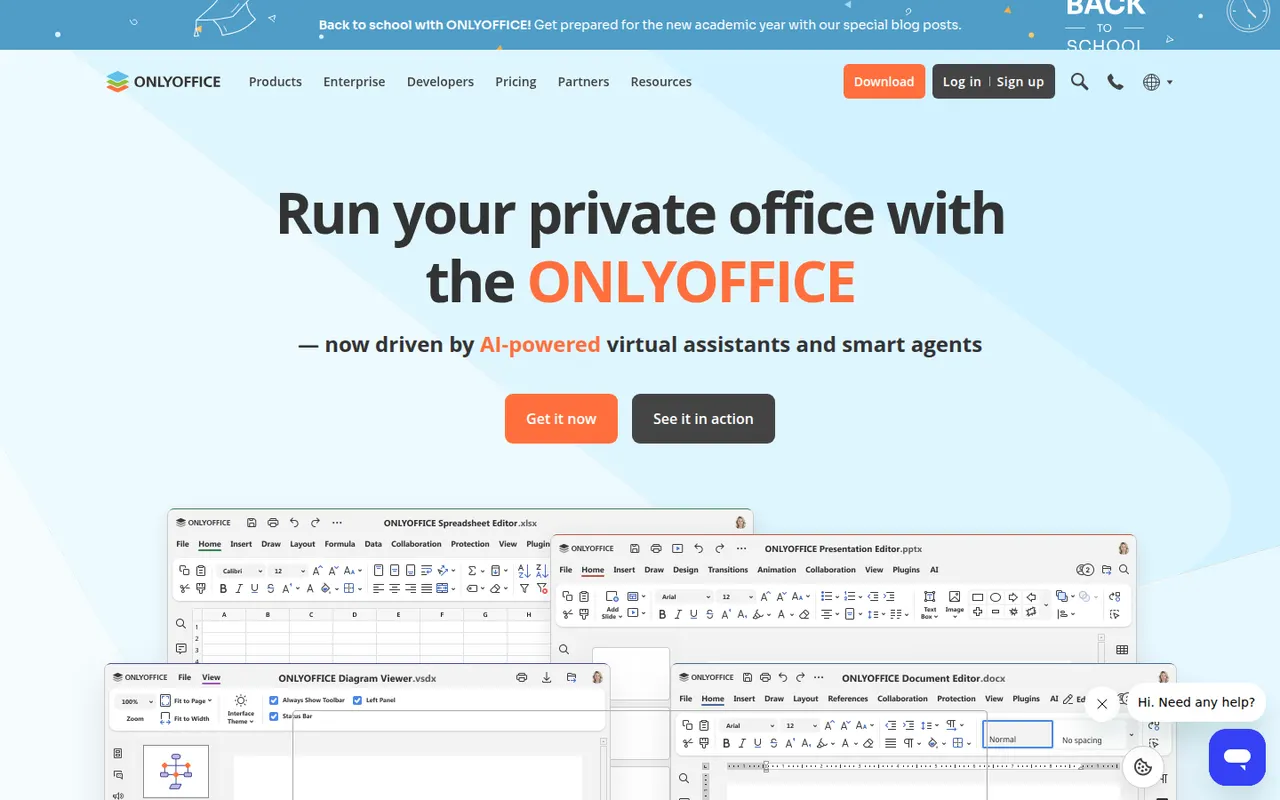Click the print icon in Spreadsheet Editor
Viewport: 1280px width, 800px height.
click(x=273, y=522)
